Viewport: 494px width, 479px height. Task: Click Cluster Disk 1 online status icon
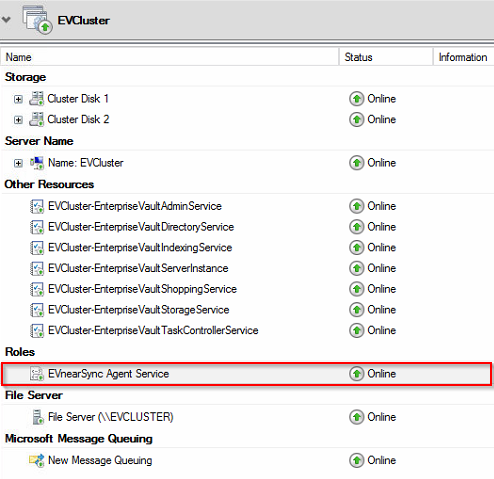click(x=356, y=99)
